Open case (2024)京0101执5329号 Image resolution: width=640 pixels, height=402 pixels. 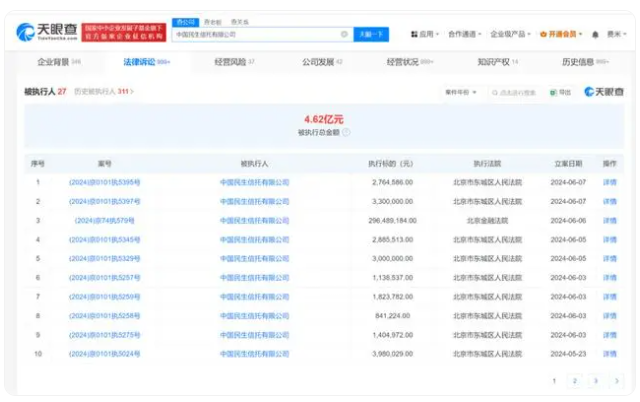point(104,259)
